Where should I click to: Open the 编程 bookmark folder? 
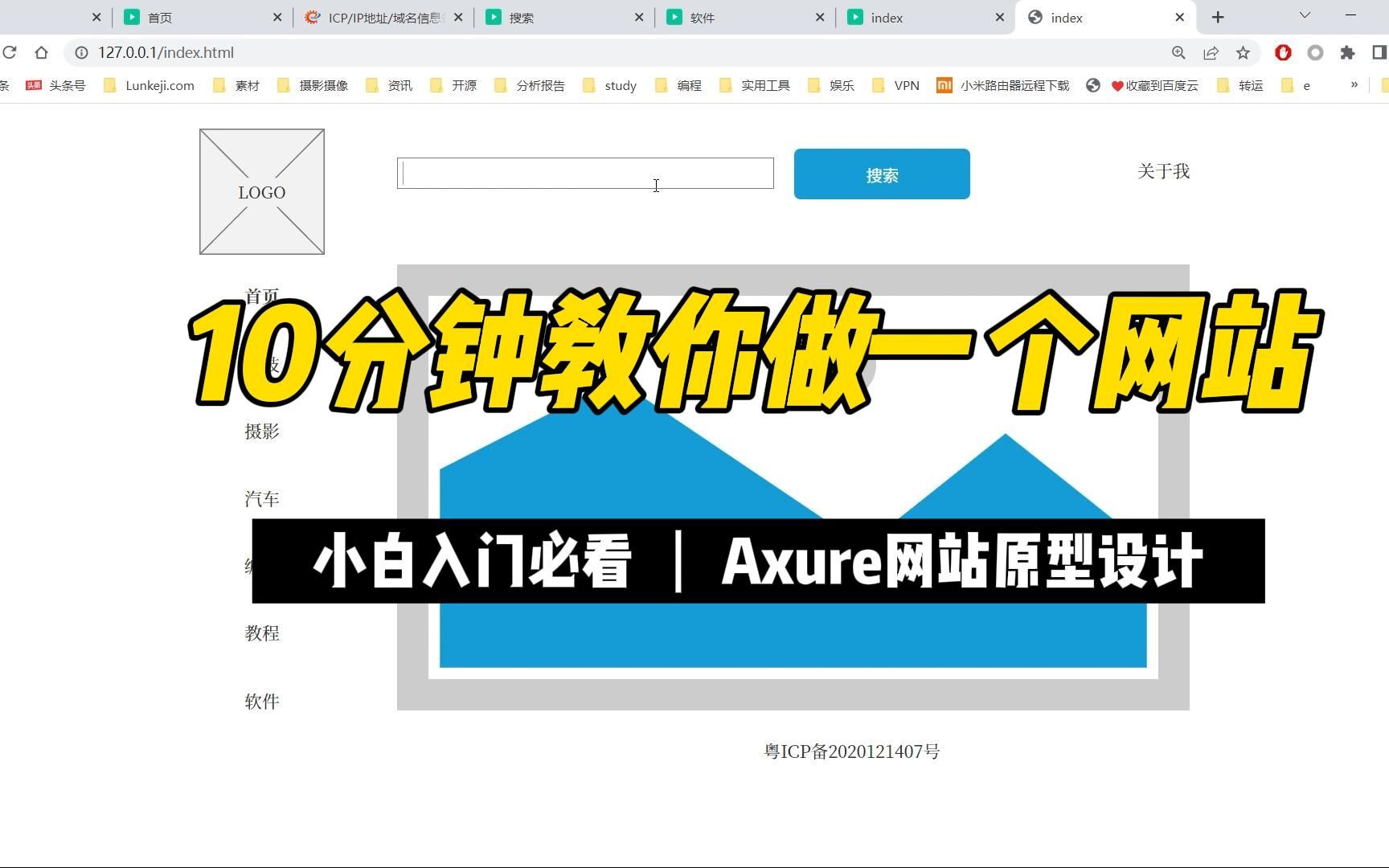click(678, 85)
